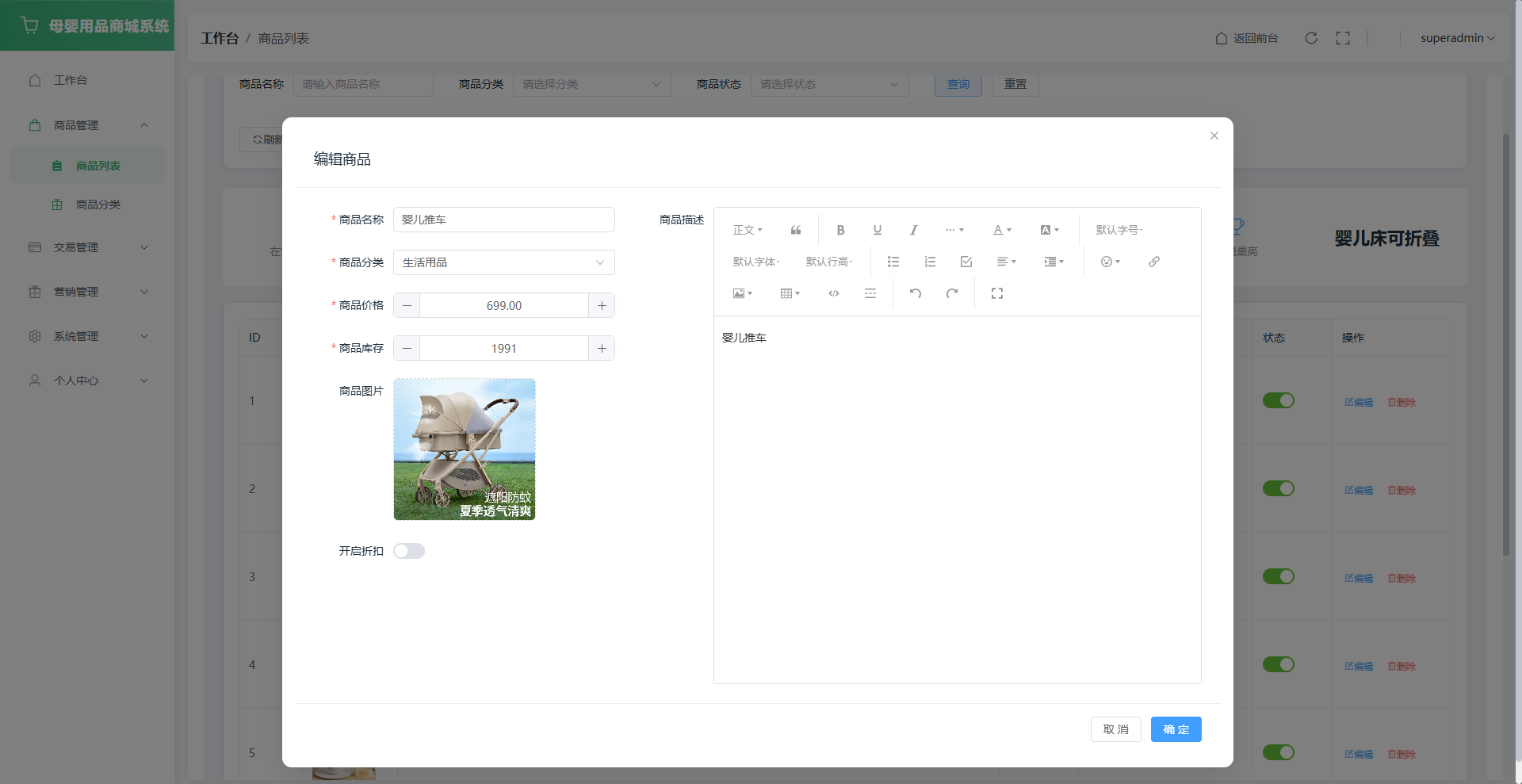Enable the 开启折扣 discount switch
The height and width of the screenshot is (784, 1522).
409,551
